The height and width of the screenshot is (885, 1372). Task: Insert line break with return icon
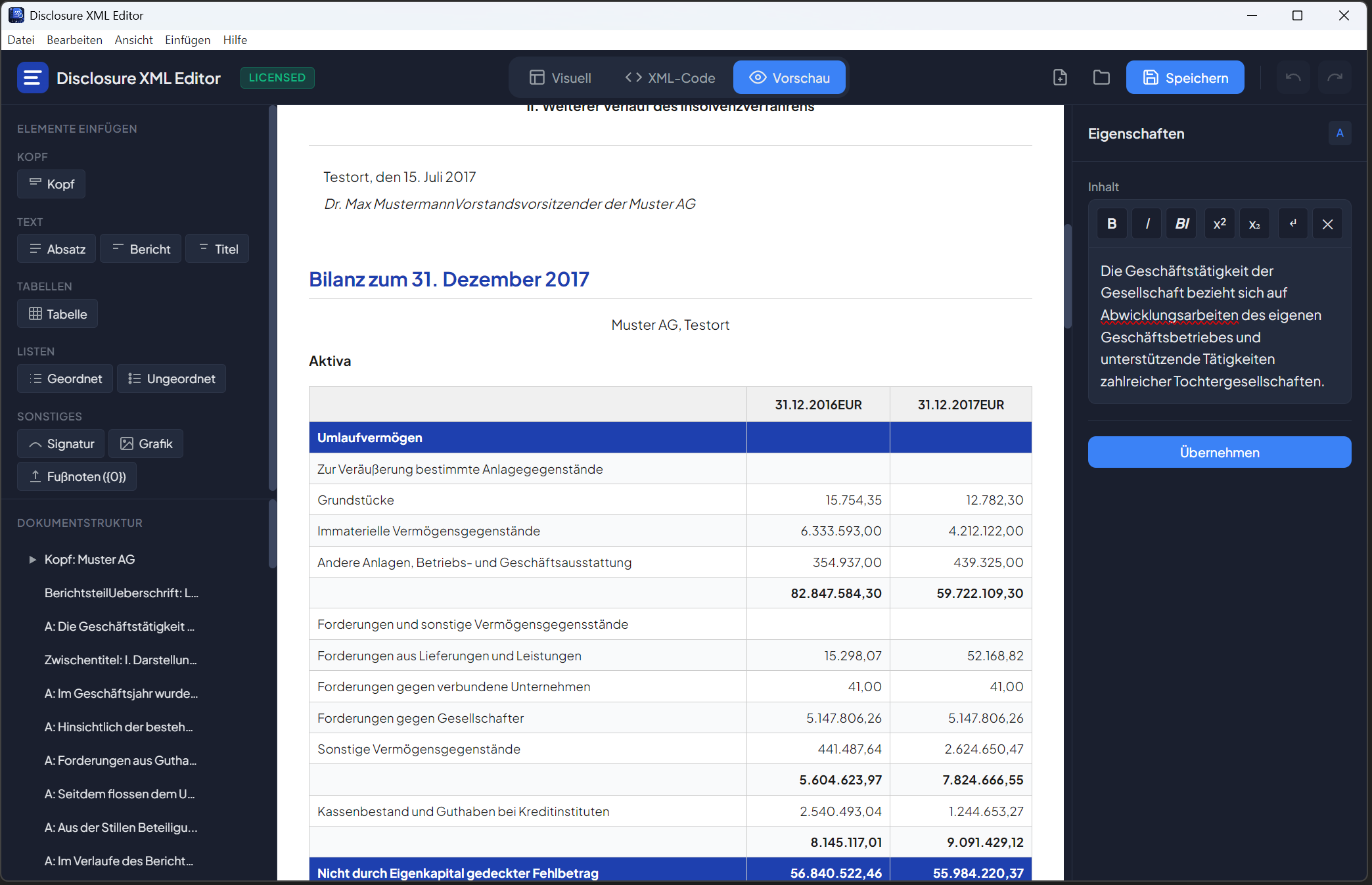tap(1292, 224)
